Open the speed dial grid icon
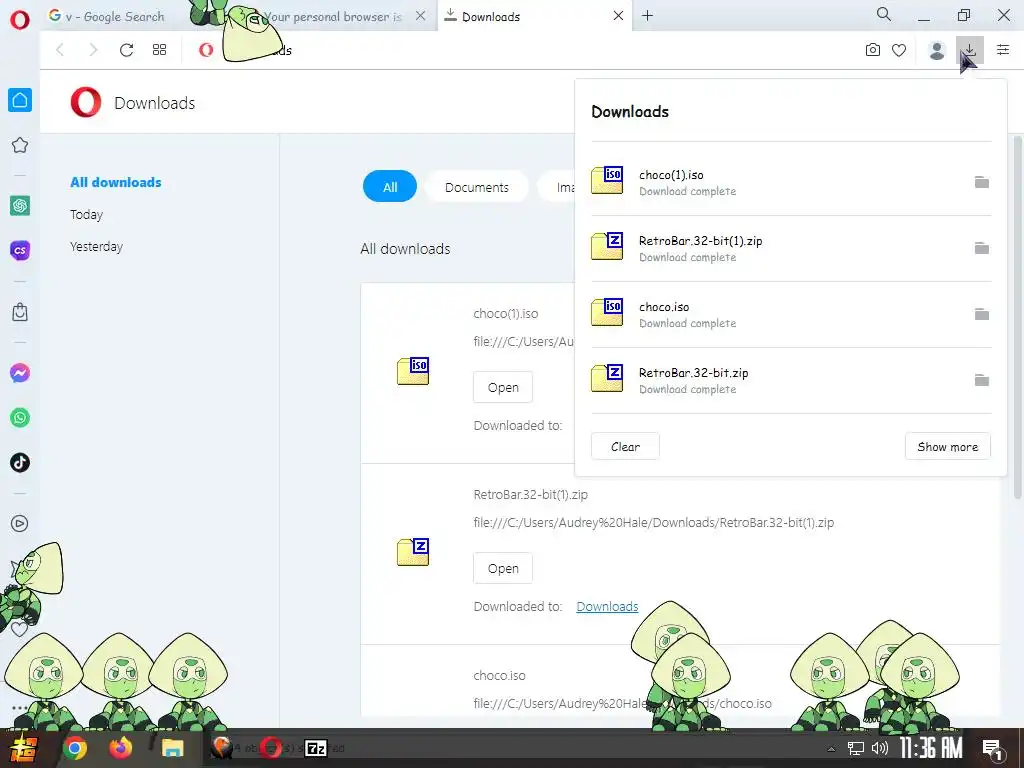1024x768 pixels. point(159,50)
